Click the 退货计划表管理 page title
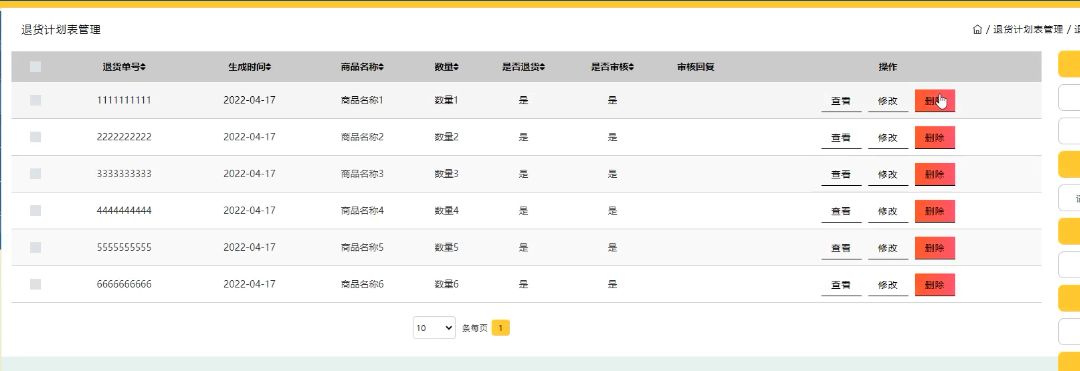Screen dimensions: 1080x371 [x=61, y=30]
